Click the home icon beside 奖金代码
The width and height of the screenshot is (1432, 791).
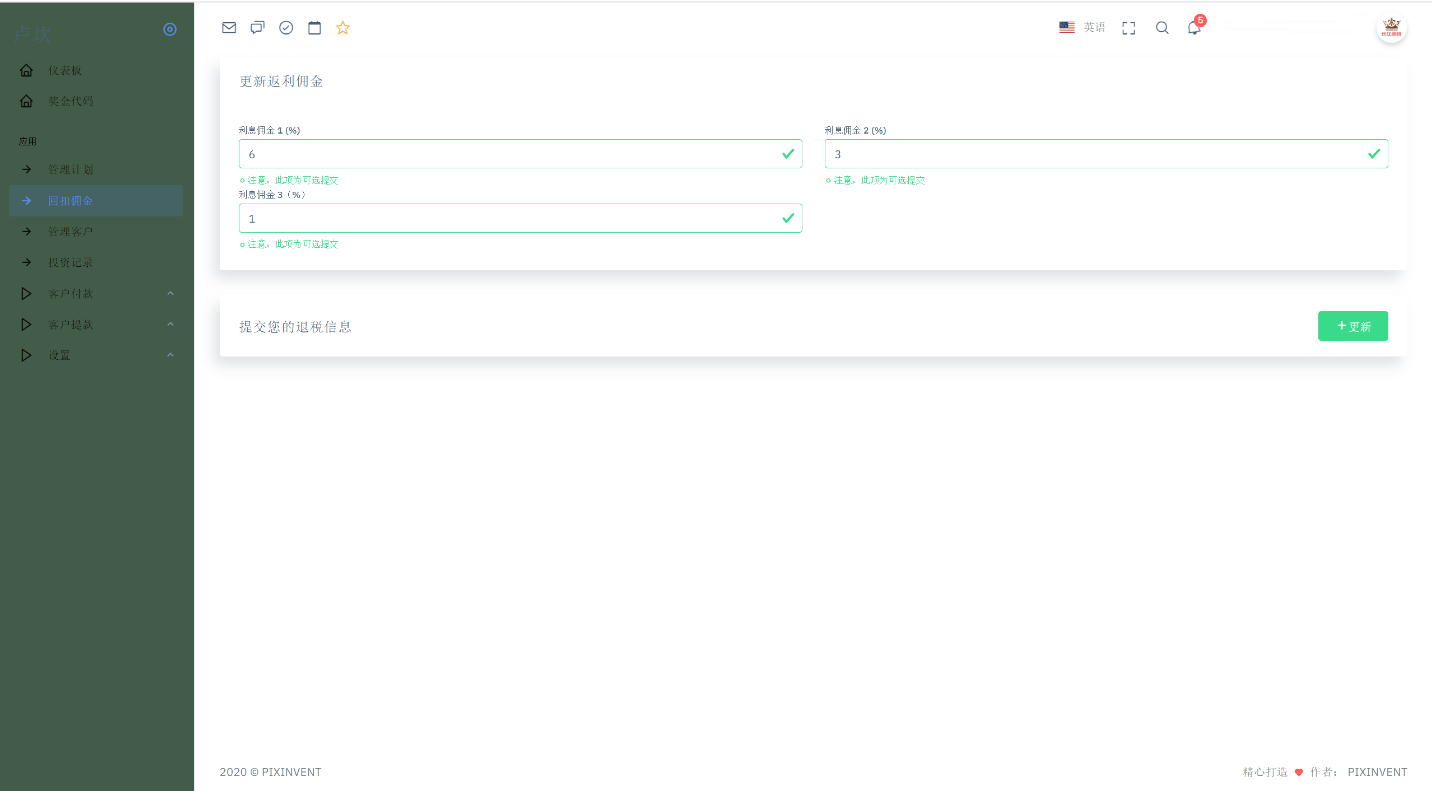point(26,101)
